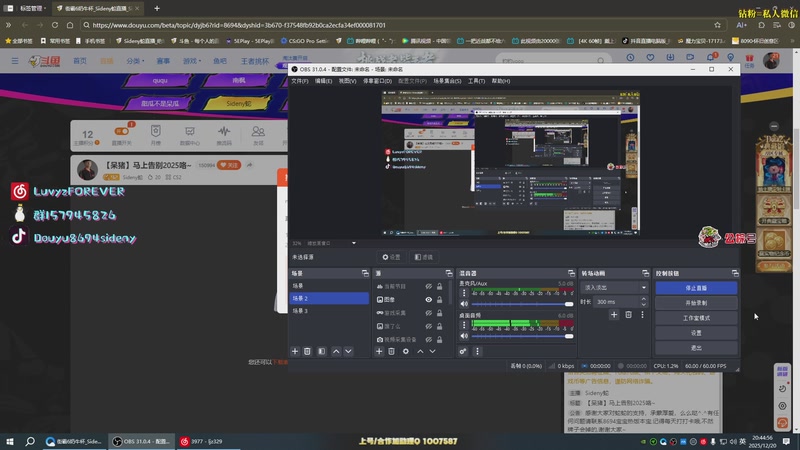The width and height of the screenshot is (800, 450).
Task: Pop out the Audio Mixer dock panel
Action: tap(571, 273)
